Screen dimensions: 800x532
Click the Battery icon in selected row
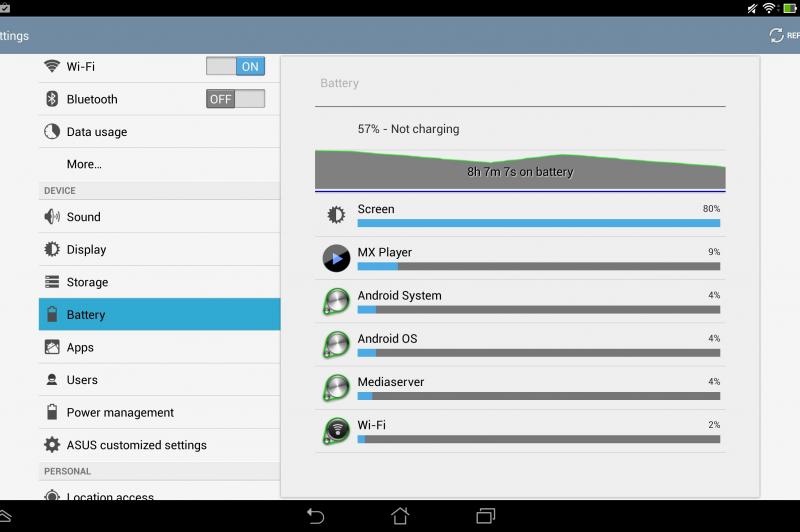point(52,314)
